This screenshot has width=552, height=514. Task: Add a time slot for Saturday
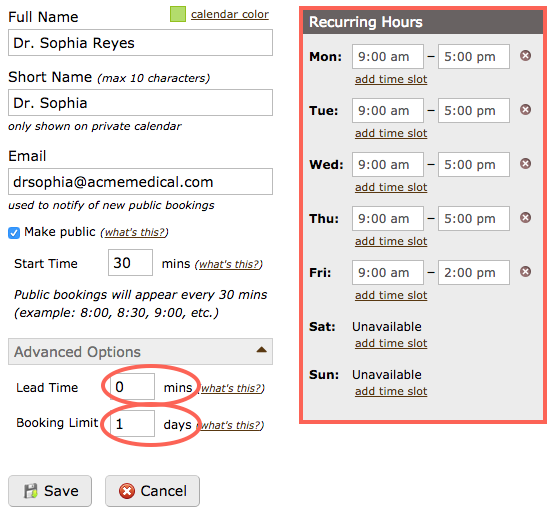click(391, 343)
